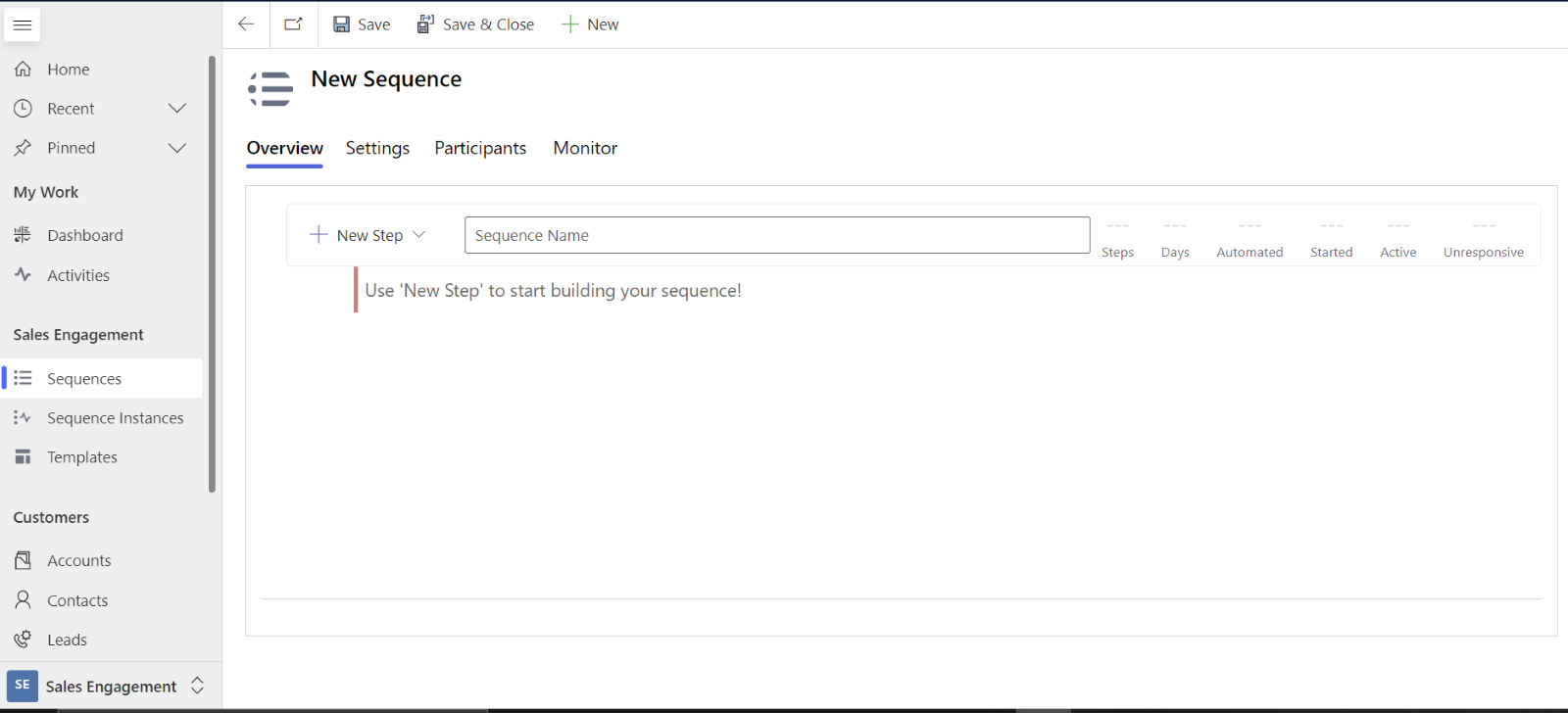Click the Save floppy disk icon
Image resolution: width=1568 pixels, height=713 pixels.
(341, 24)
